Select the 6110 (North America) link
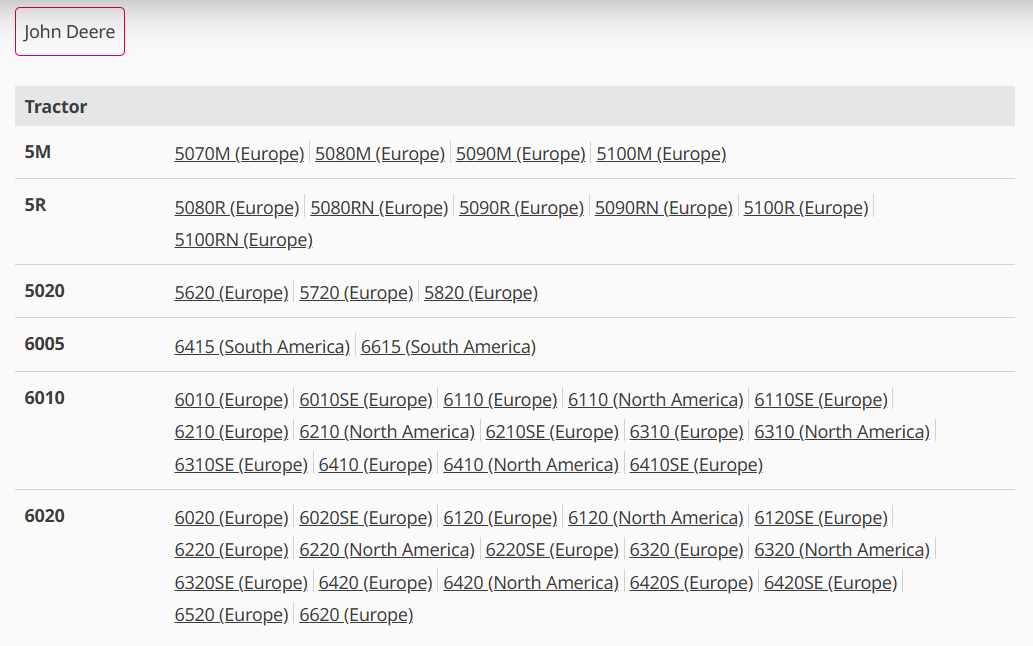 coord(655,400)
